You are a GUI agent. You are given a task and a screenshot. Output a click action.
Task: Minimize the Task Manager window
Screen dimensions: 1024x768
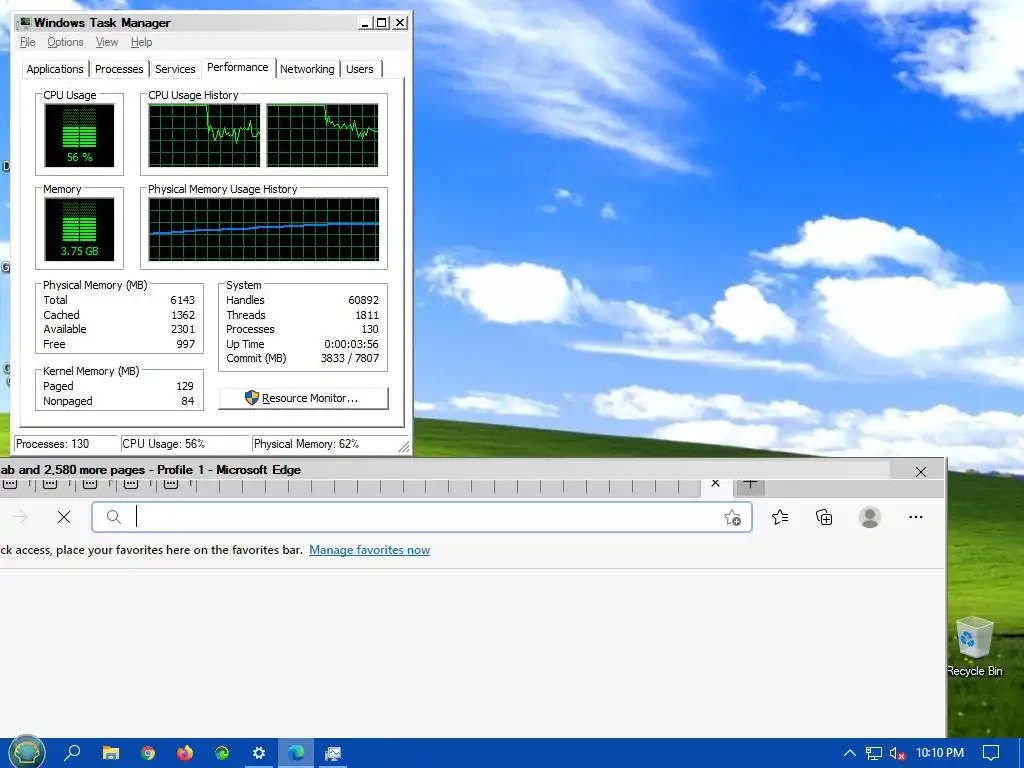click(366, 23)
